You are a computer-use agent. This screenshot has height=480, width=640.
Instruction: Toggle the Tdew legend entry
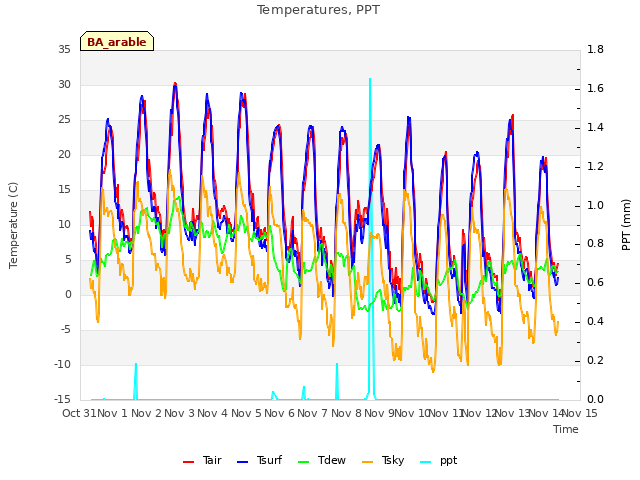(322, 461)
